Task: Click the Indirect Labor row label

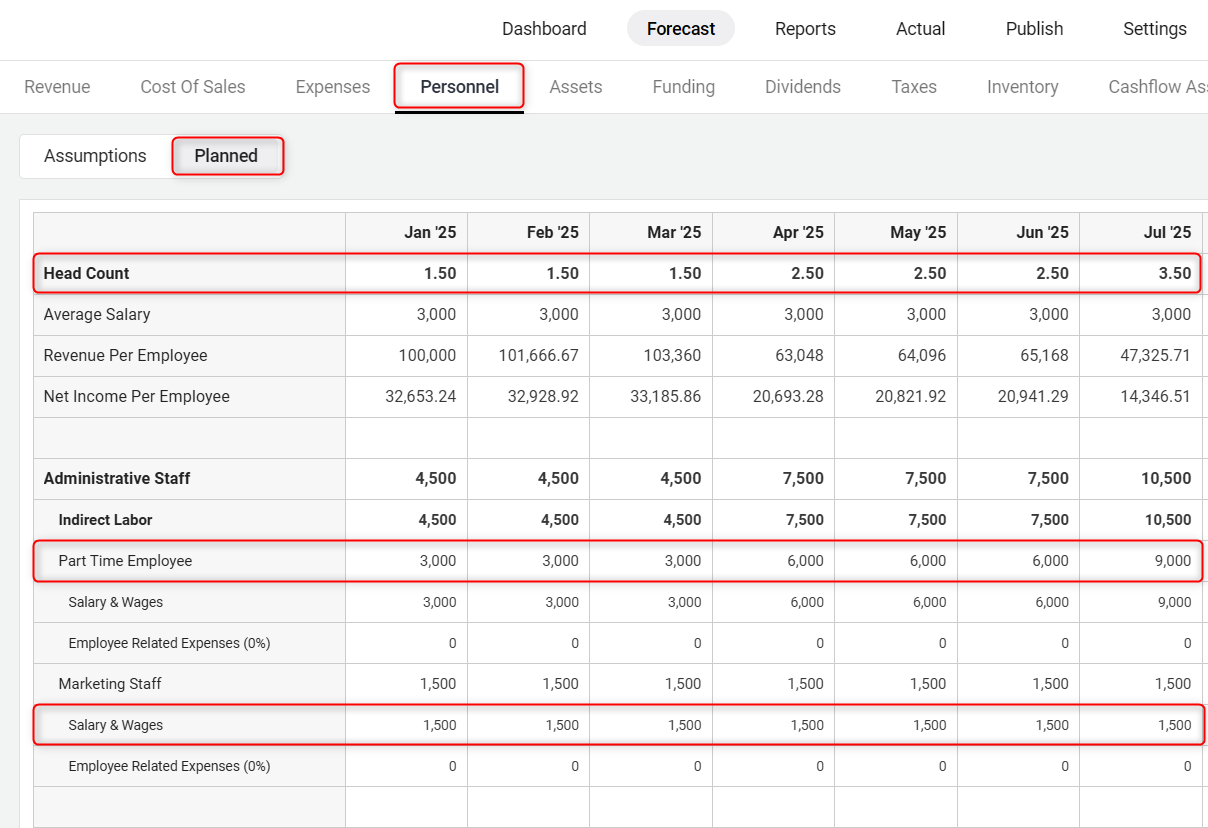Action: coord(106,520)
